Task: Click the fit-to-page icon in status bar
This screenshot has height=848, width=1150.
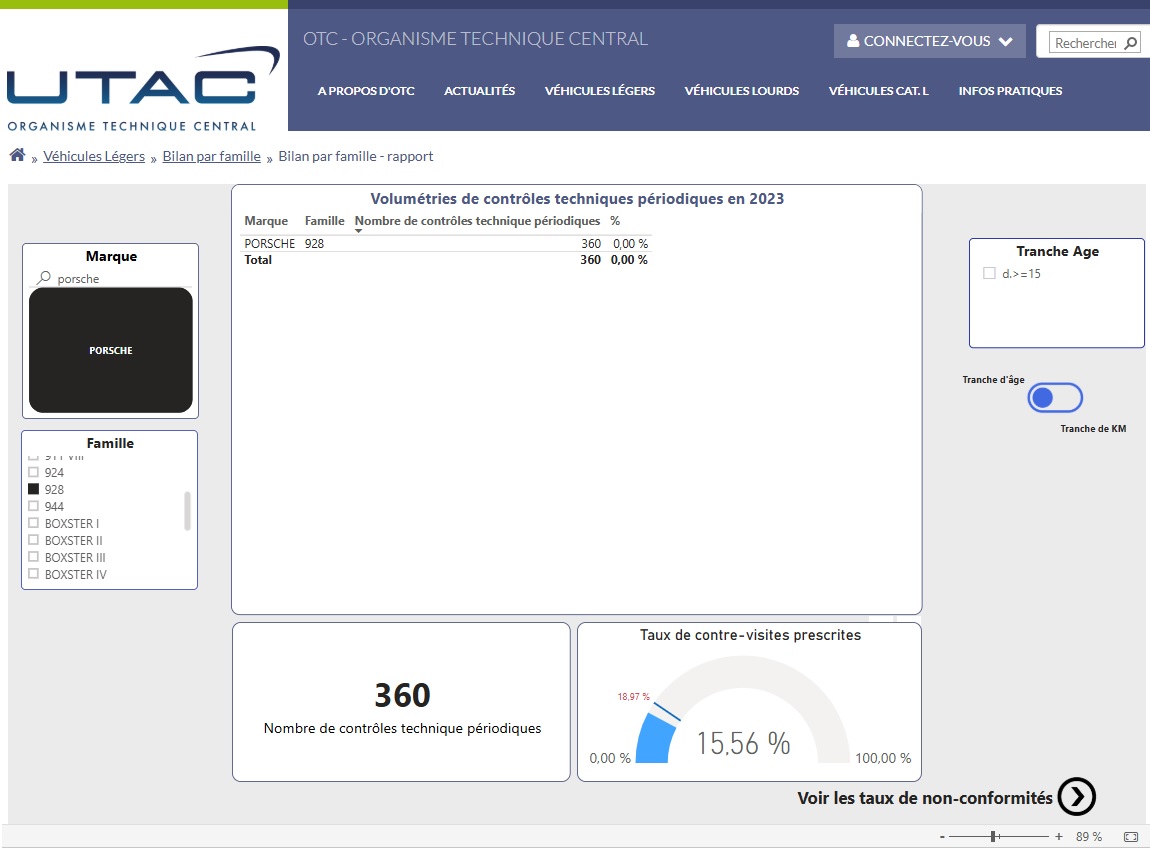Action: coord(1131,836)
